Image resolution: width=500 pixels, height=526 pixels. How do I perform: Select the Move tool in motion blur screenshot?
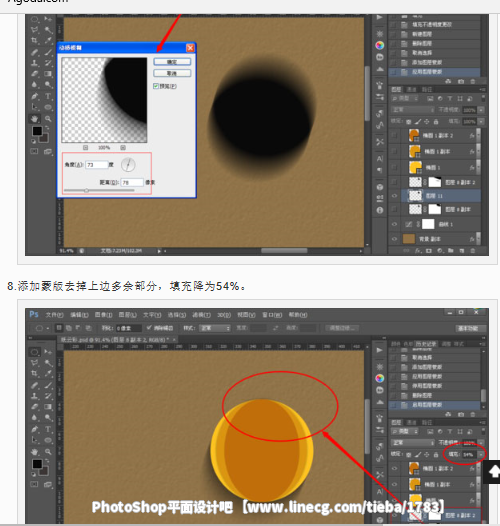(x=48, y=19)
